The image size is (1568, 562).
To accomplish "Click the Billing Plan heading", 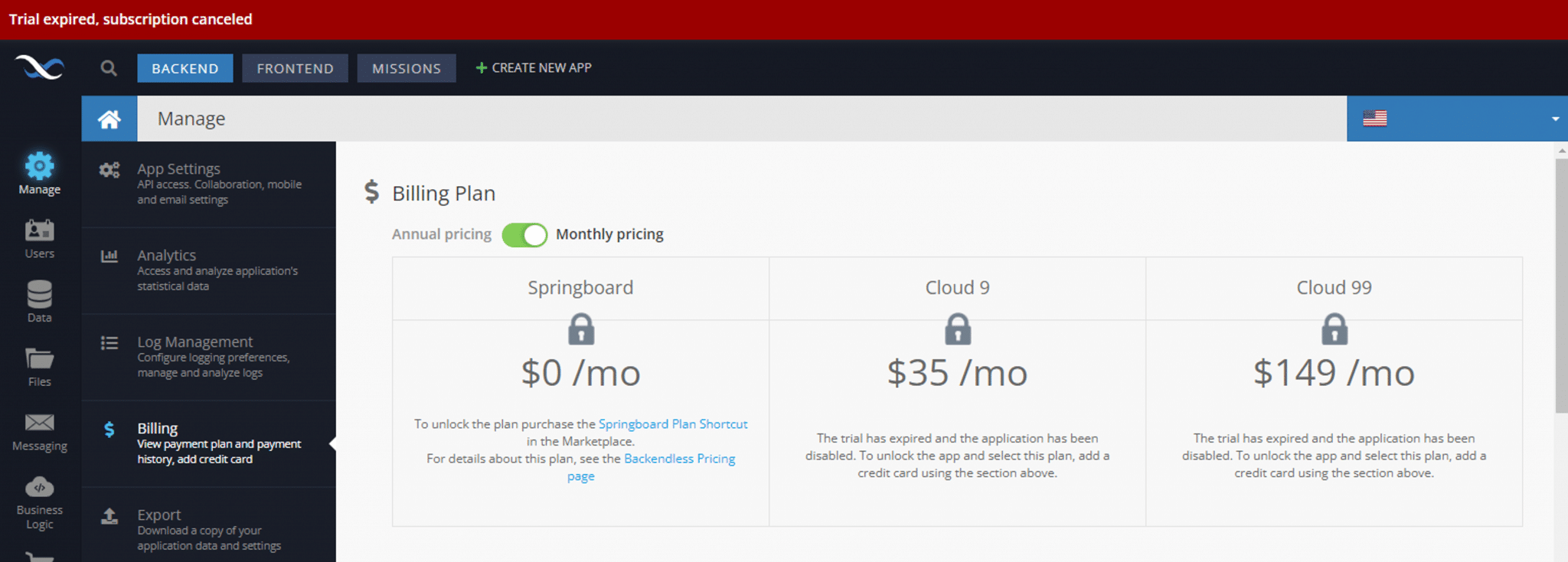I will click(444, 193).
